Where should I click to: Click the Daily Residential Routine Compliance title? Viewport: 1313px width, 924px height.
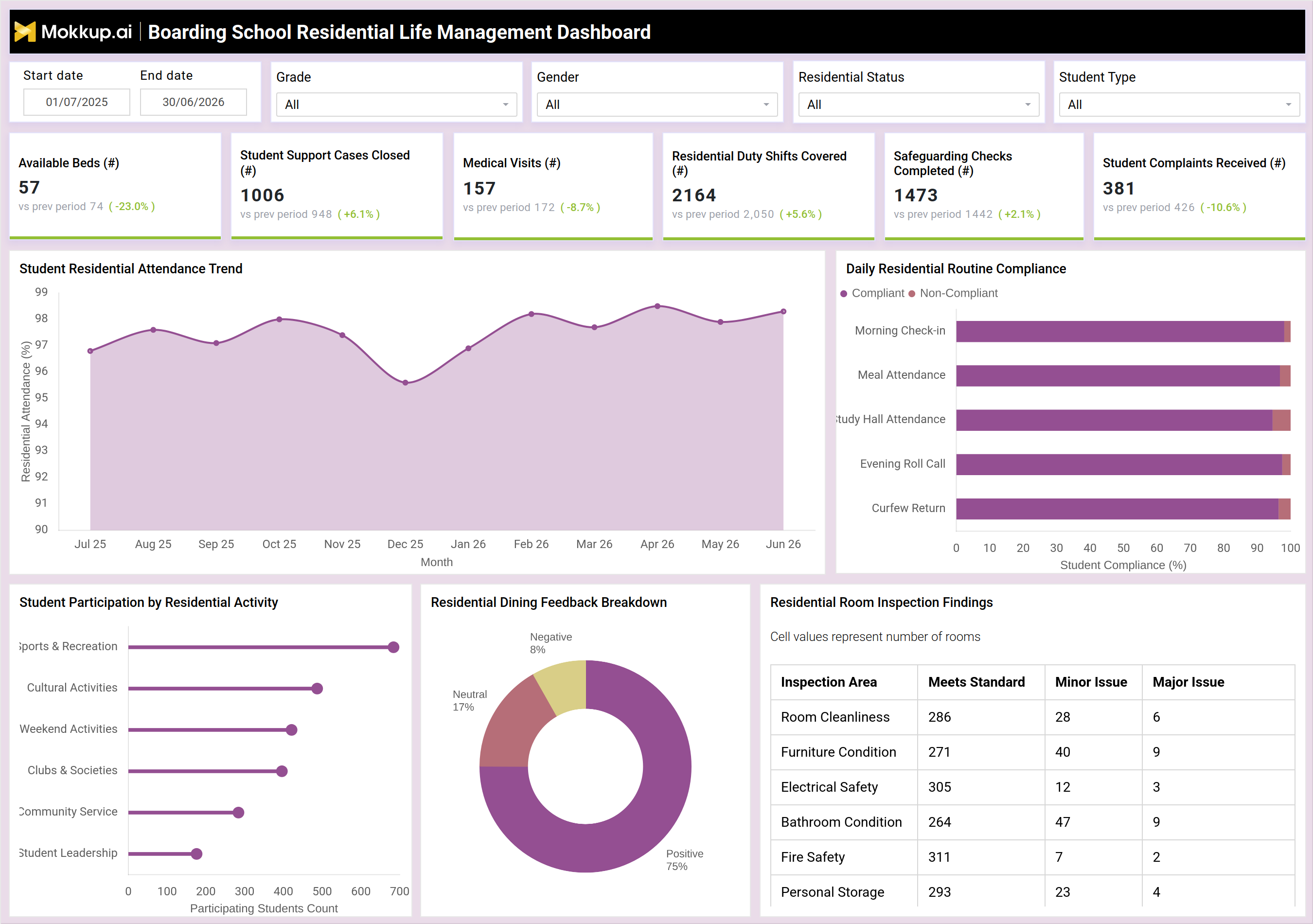(x=956, y=269)
